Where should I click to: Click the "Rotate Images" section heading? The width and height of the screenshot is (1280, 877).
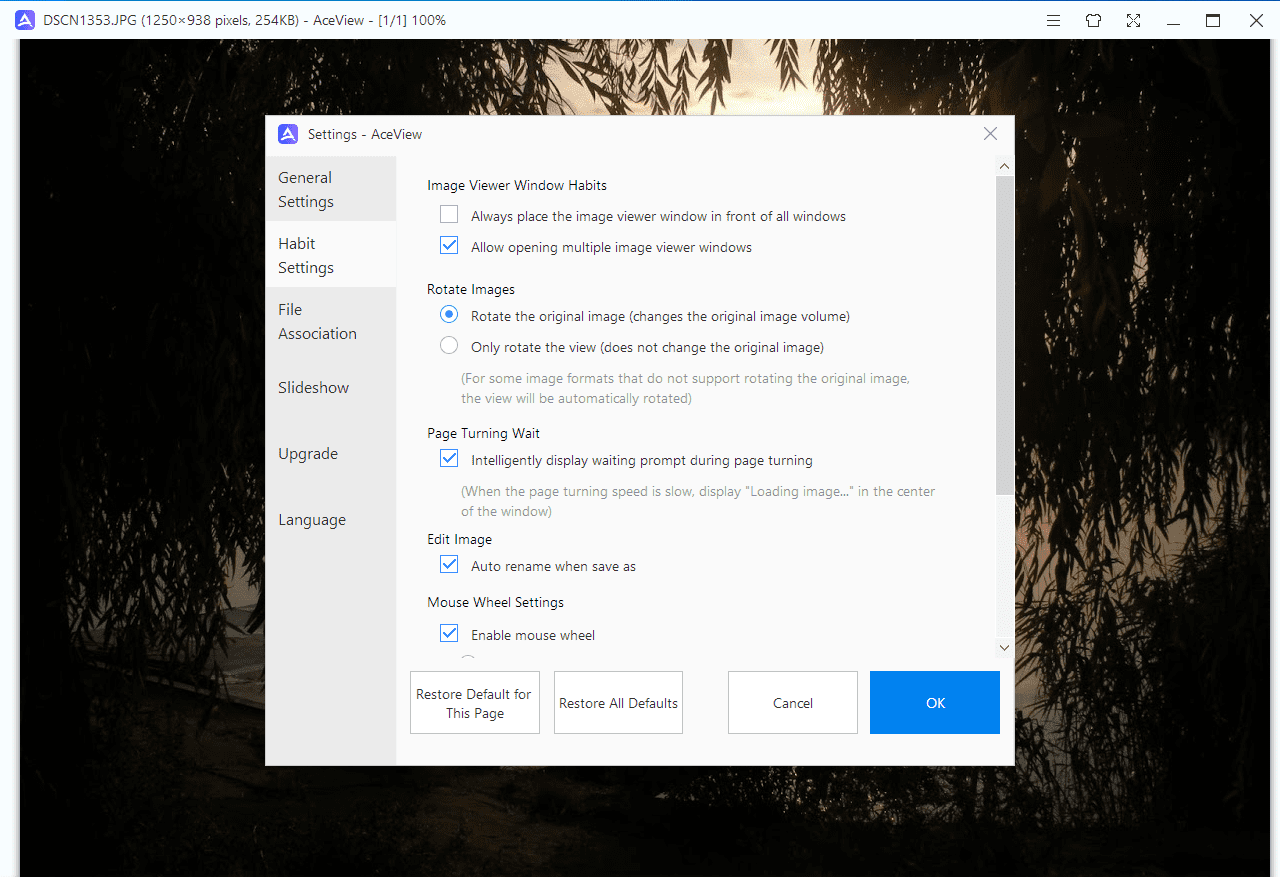(x=471, y=289)
